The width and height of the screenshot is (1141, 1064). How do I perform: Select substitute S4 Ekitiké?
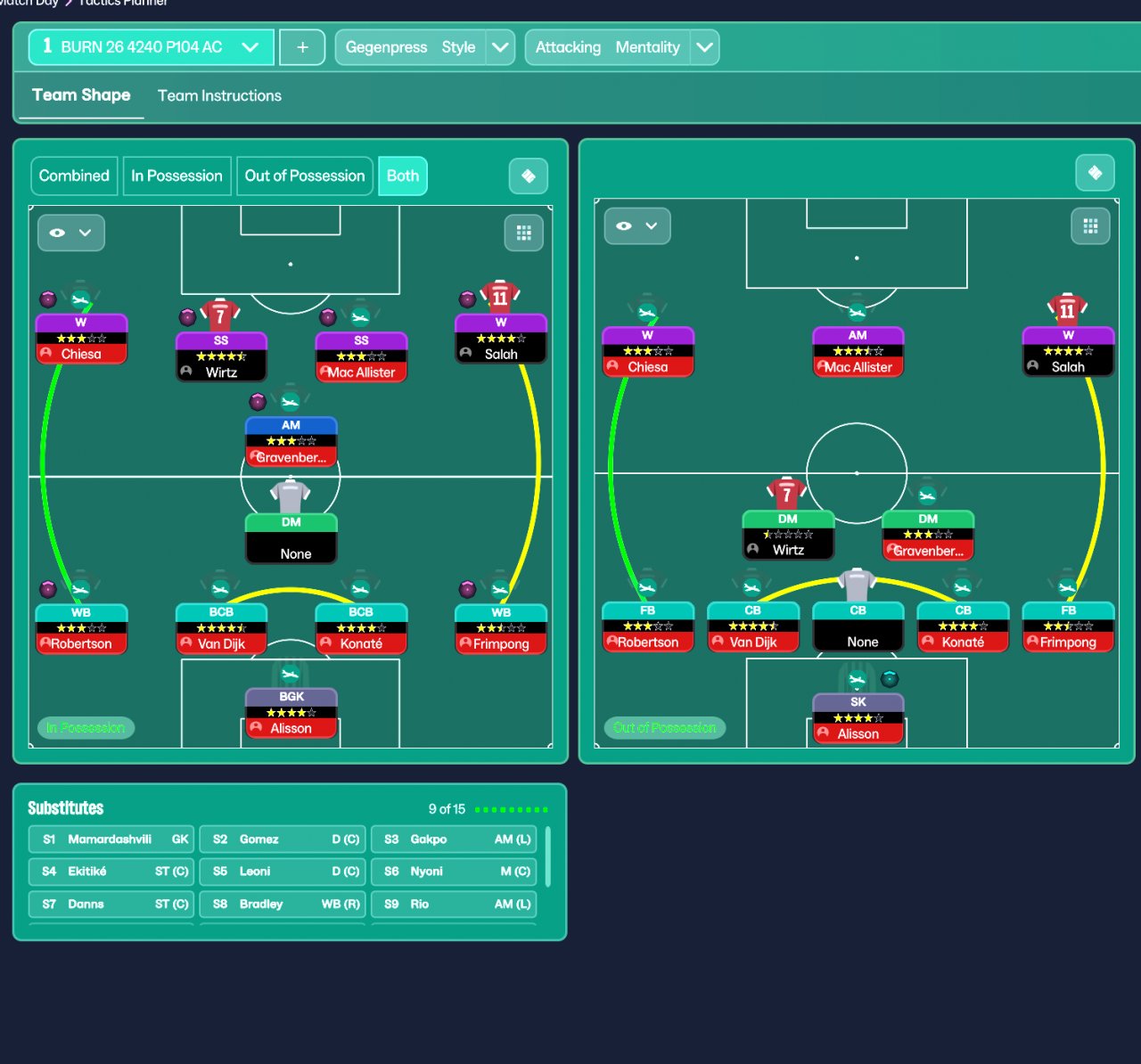[111, 872]
